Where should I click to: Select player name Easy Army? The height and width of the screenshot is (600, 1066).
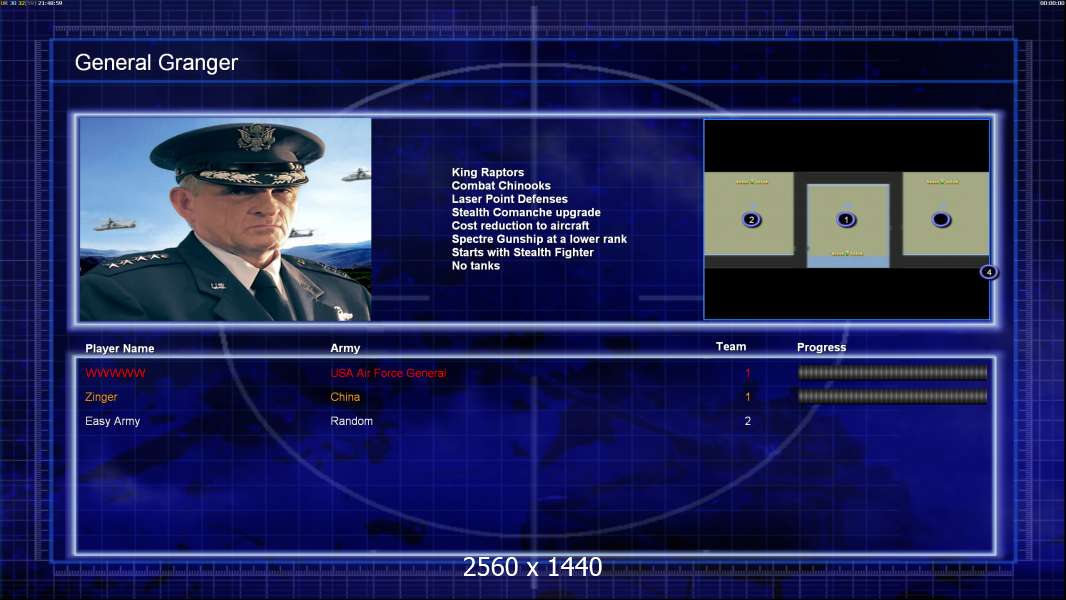coord(112,421)
